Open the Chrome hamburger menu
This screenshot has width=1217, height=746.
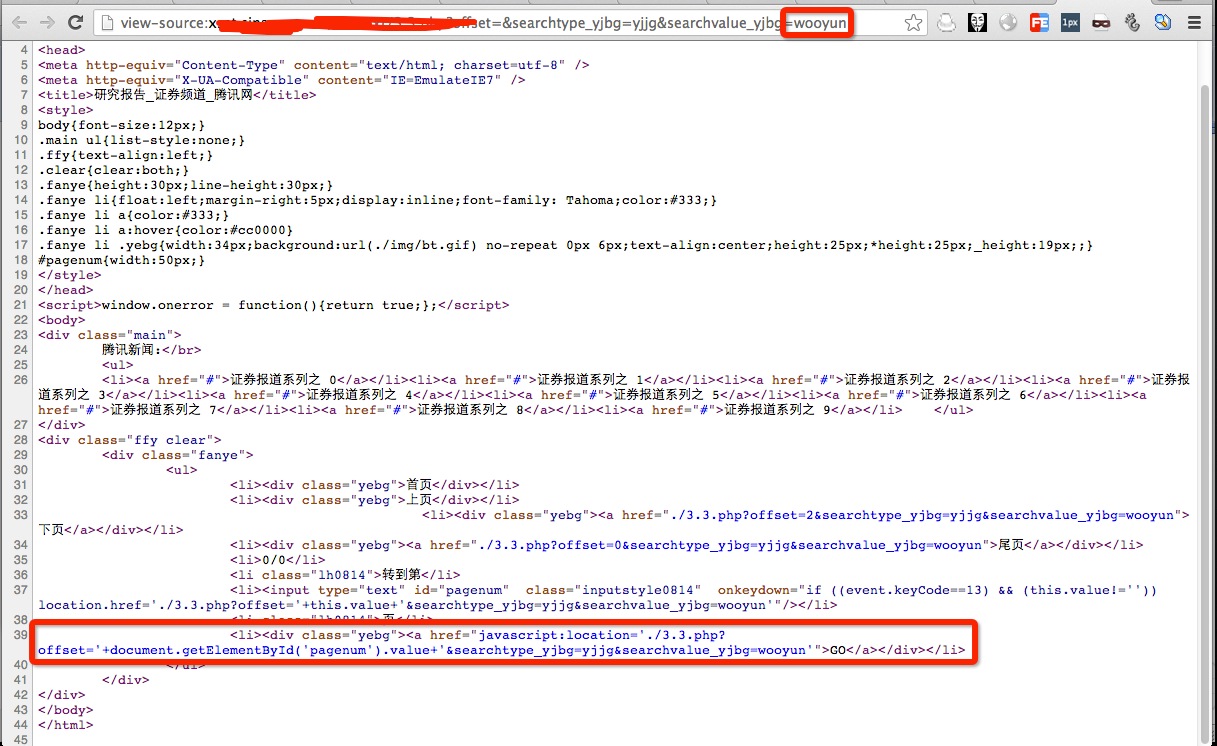1194,22
